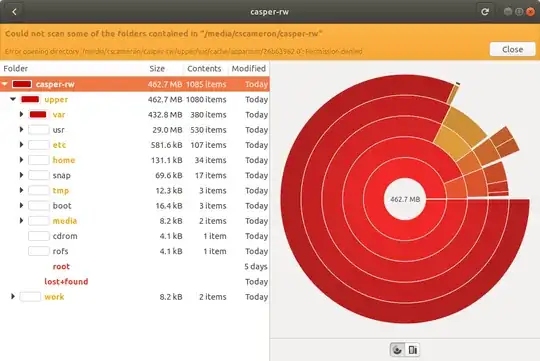Expand the usr folder
Viewport: 540px width, 361px height.
pos(21,130)
